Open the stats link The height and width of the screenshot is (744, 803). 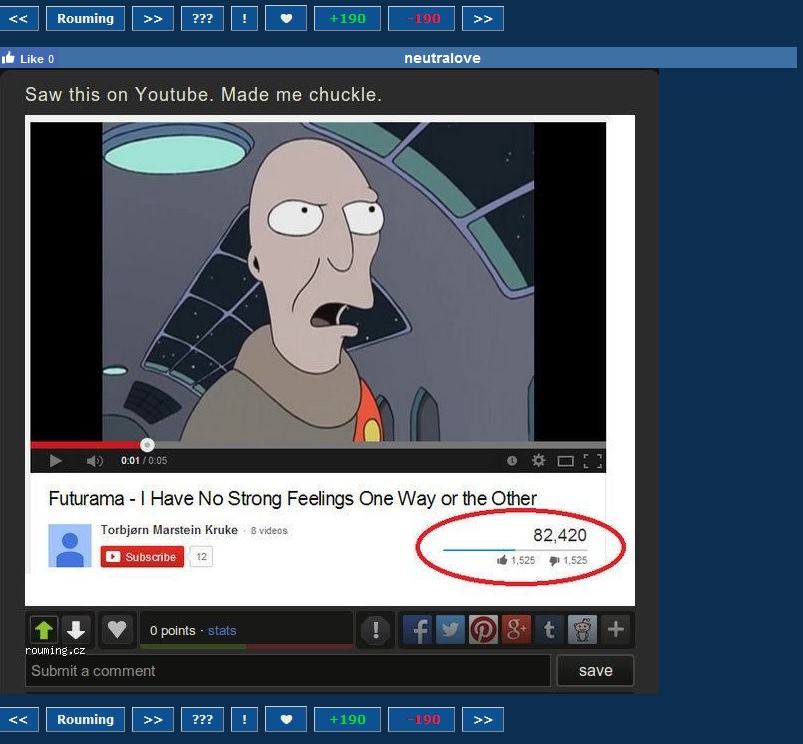(x=222, y=630)
